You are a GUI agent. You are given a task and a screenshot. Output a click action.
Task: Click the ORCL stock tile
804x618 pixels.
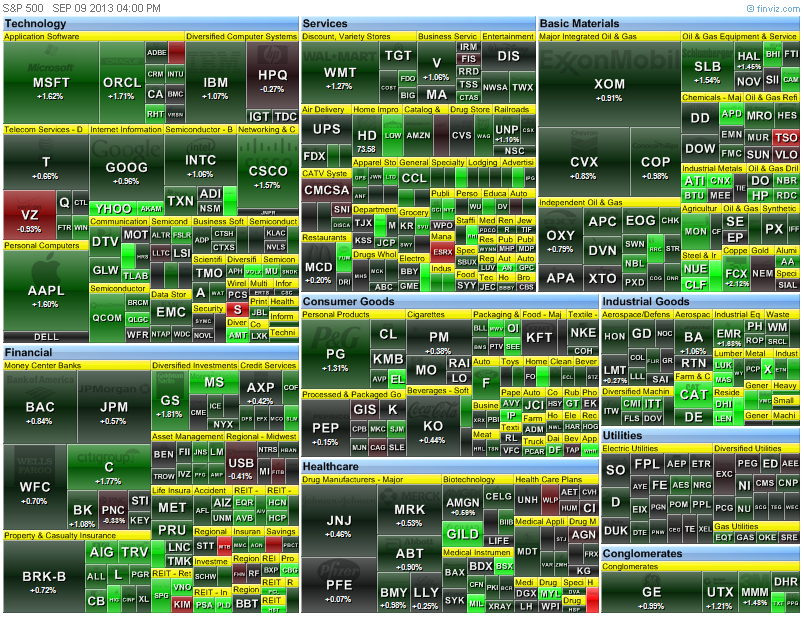click(122, 83)
